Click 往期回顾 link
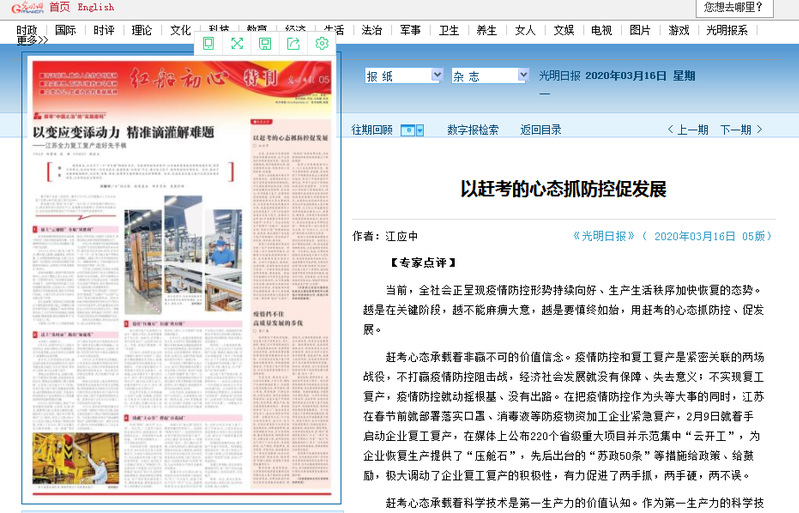This screenshot has width=799, height=513. tap(372, 130)
